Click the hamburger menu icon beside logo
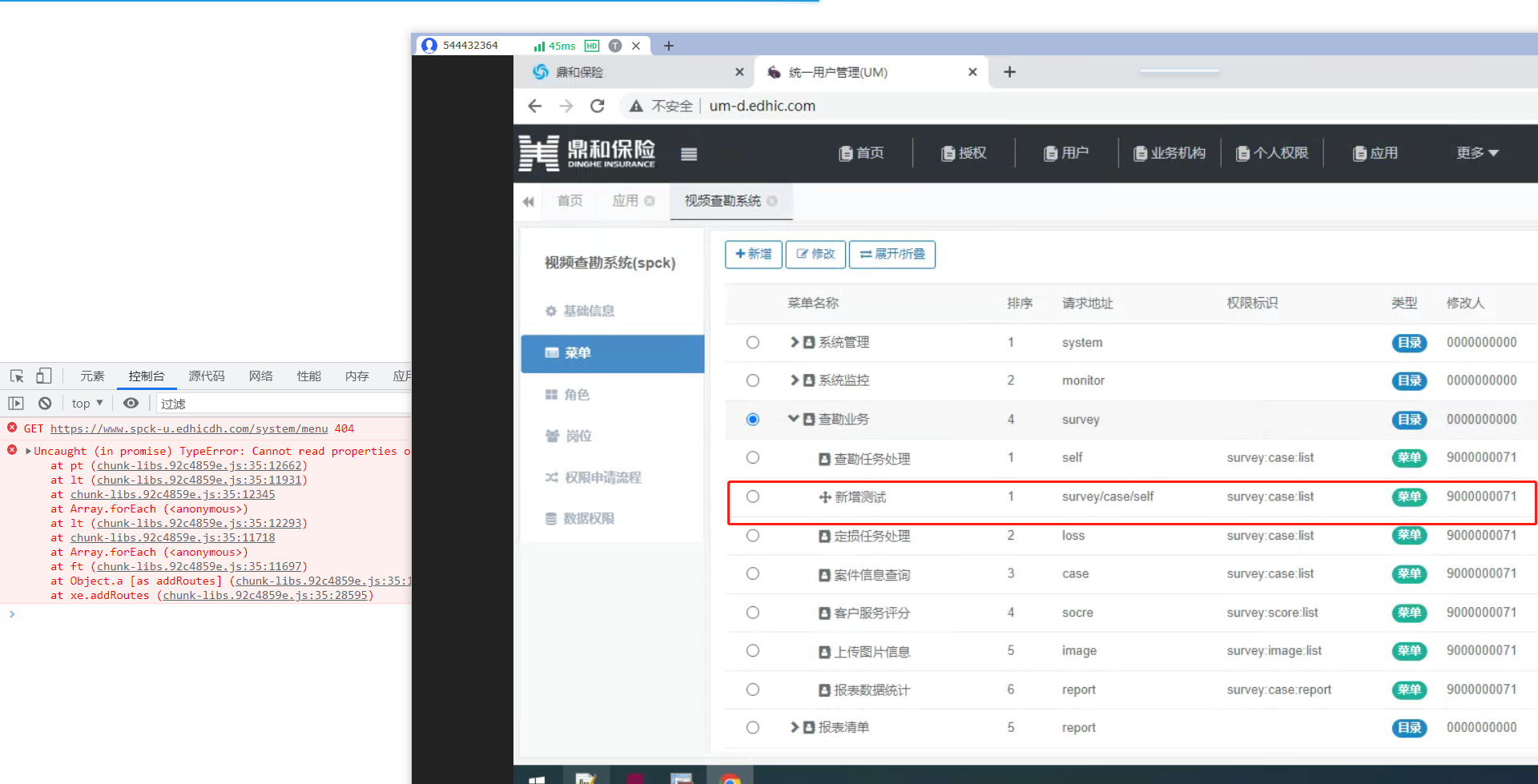Viewport: 1538px width, 784px height. coord(689,154)
